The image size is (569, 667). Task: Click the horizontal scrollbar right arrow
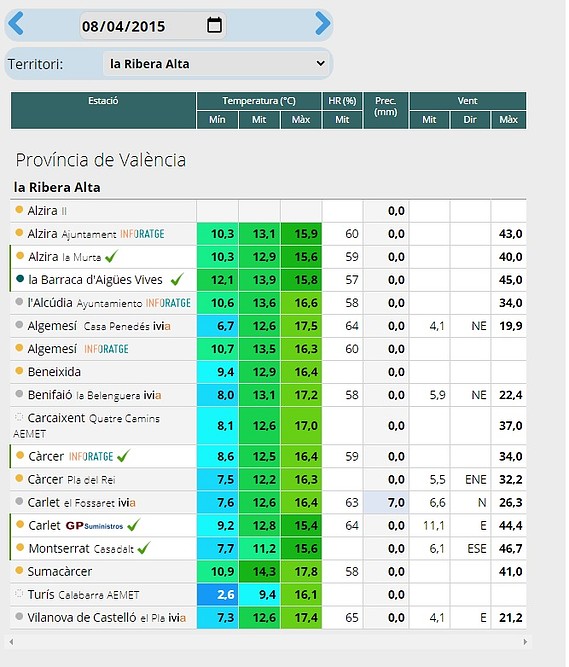coord(525,641)
